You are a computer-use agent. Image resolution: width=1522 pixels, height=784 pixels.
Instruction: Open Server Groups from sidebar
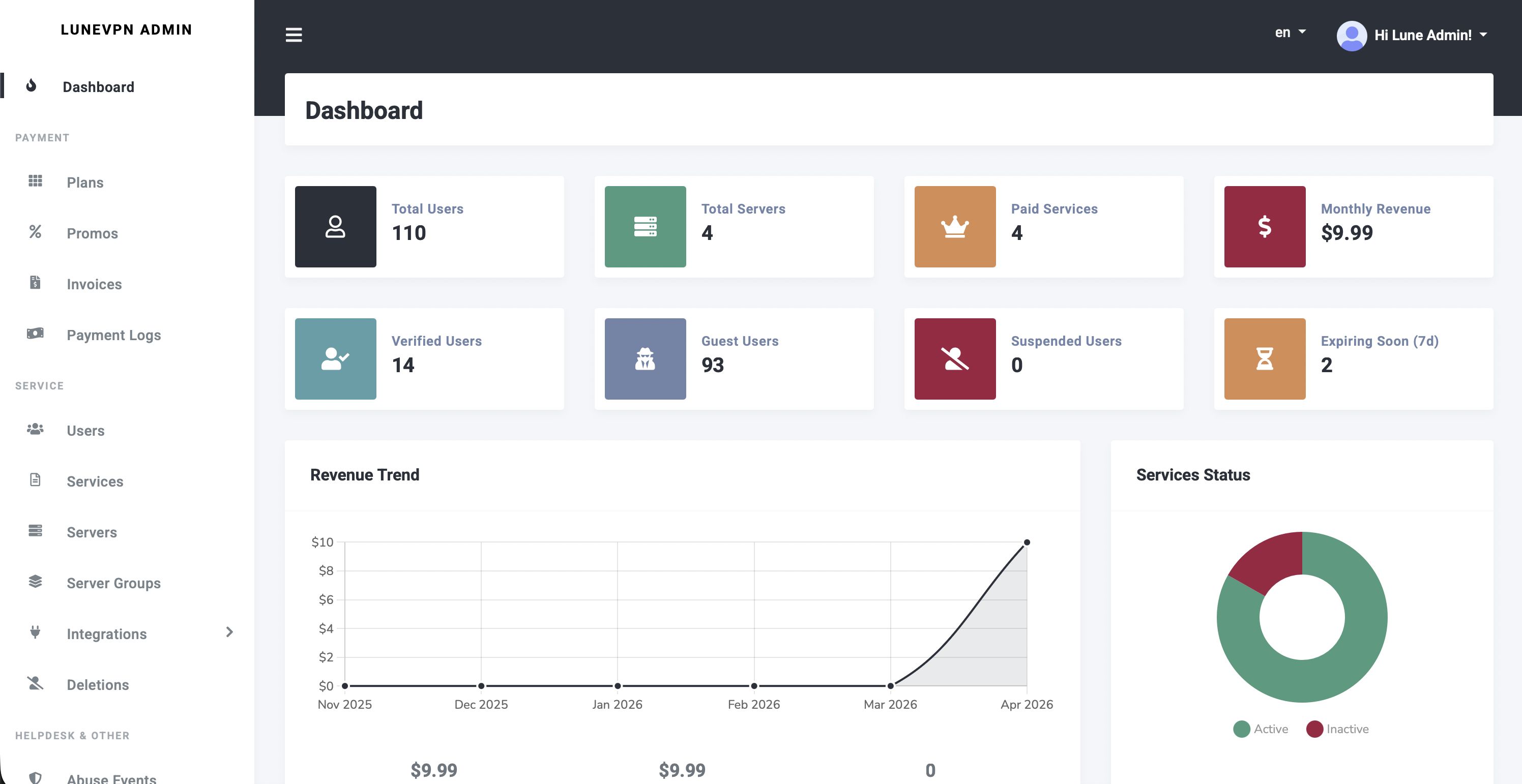tap(113, 583)
